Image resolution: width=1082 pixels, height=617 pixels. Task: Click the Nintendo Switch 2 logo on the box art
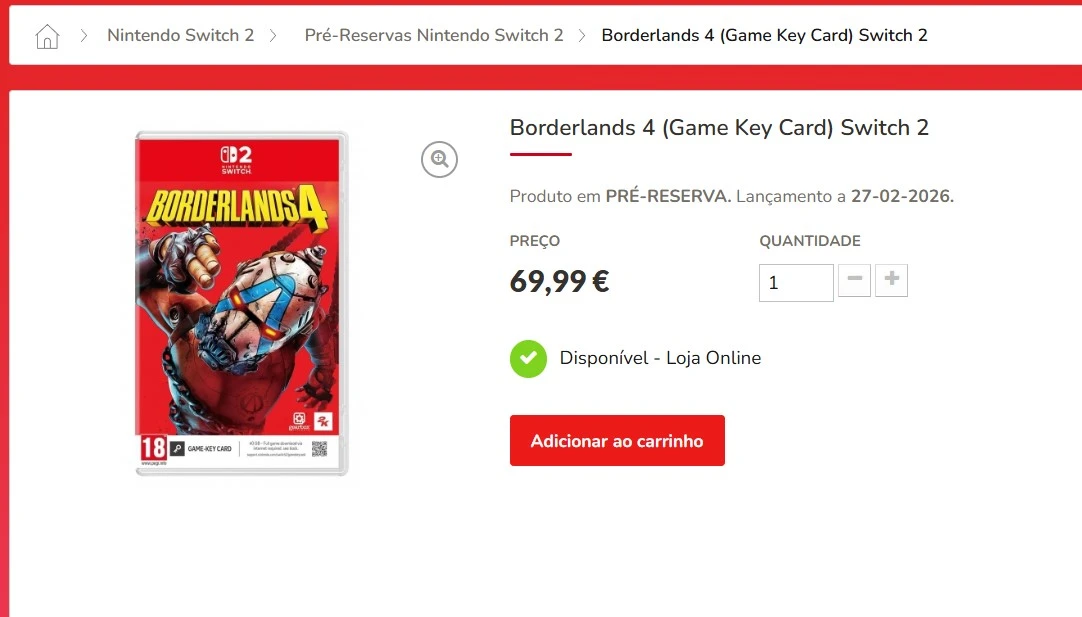[235, 160]
